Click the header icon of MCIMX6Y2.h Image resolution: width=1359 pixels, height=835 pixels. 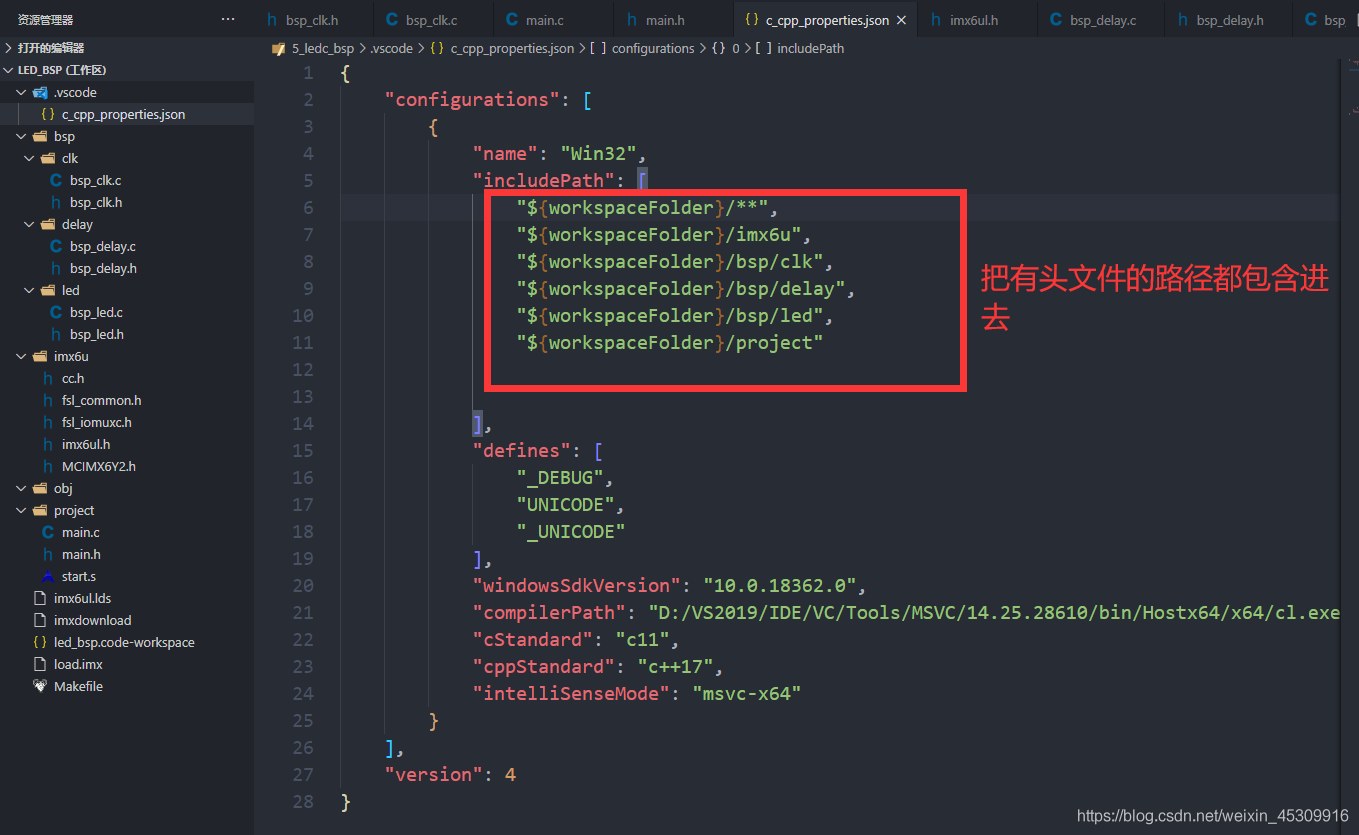(48, 466)
